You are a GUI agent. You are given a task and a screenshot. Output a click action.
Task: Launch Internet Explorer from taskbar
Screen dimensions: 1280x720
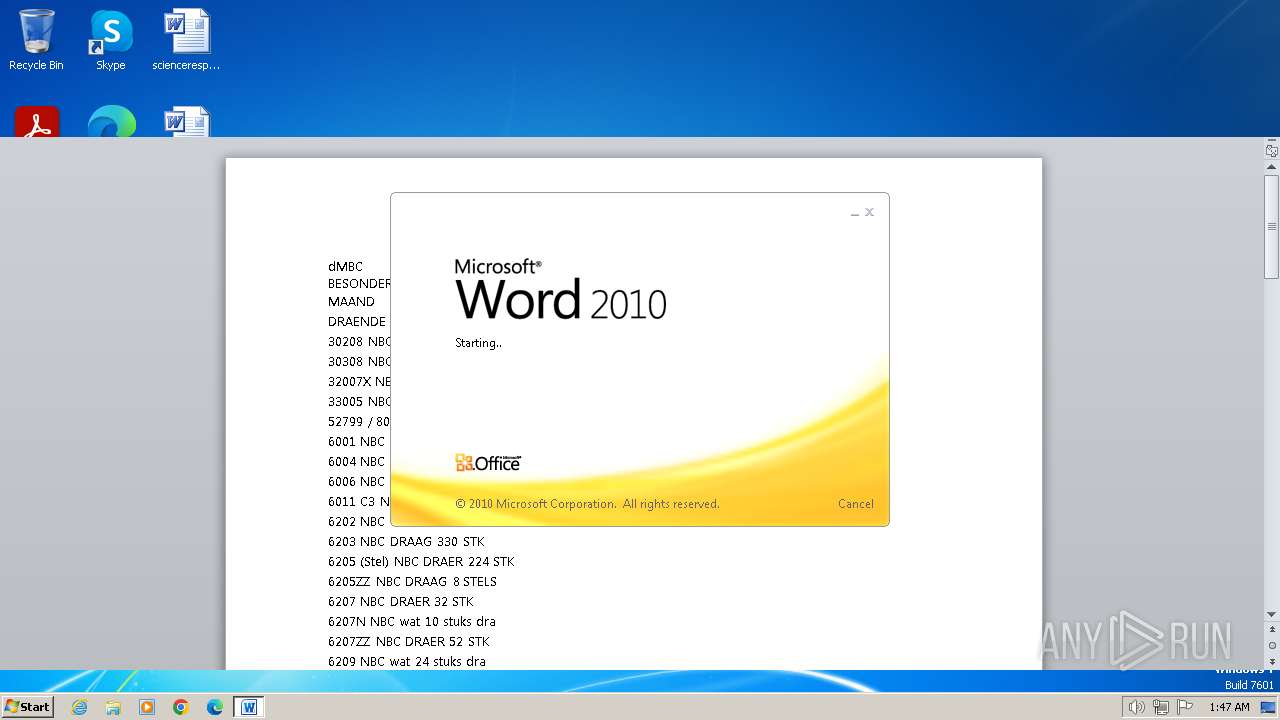[x=79, y=707]
